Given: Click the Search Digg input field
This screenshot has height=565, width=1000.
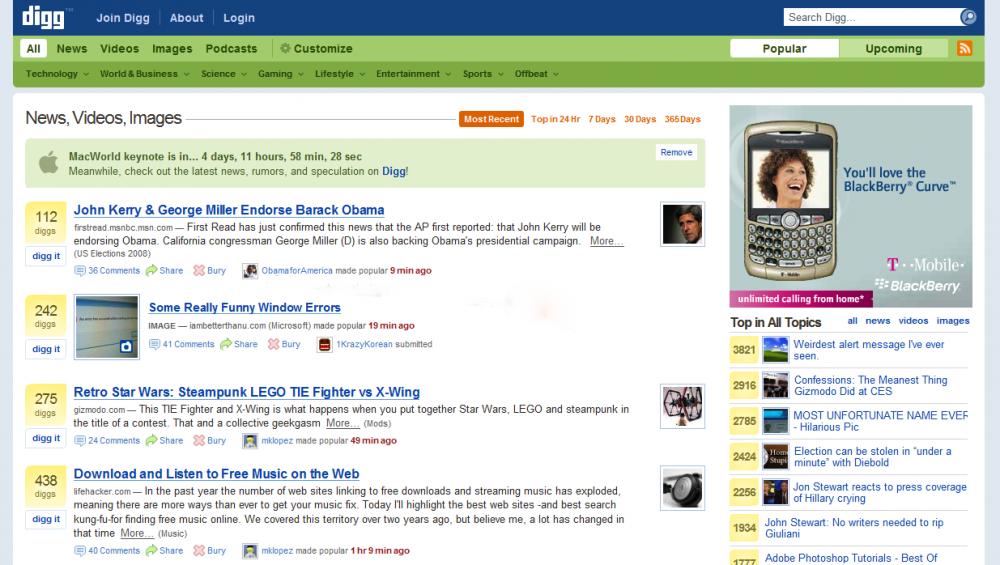Looking at the screenshot, I should (x=871, y=17).
